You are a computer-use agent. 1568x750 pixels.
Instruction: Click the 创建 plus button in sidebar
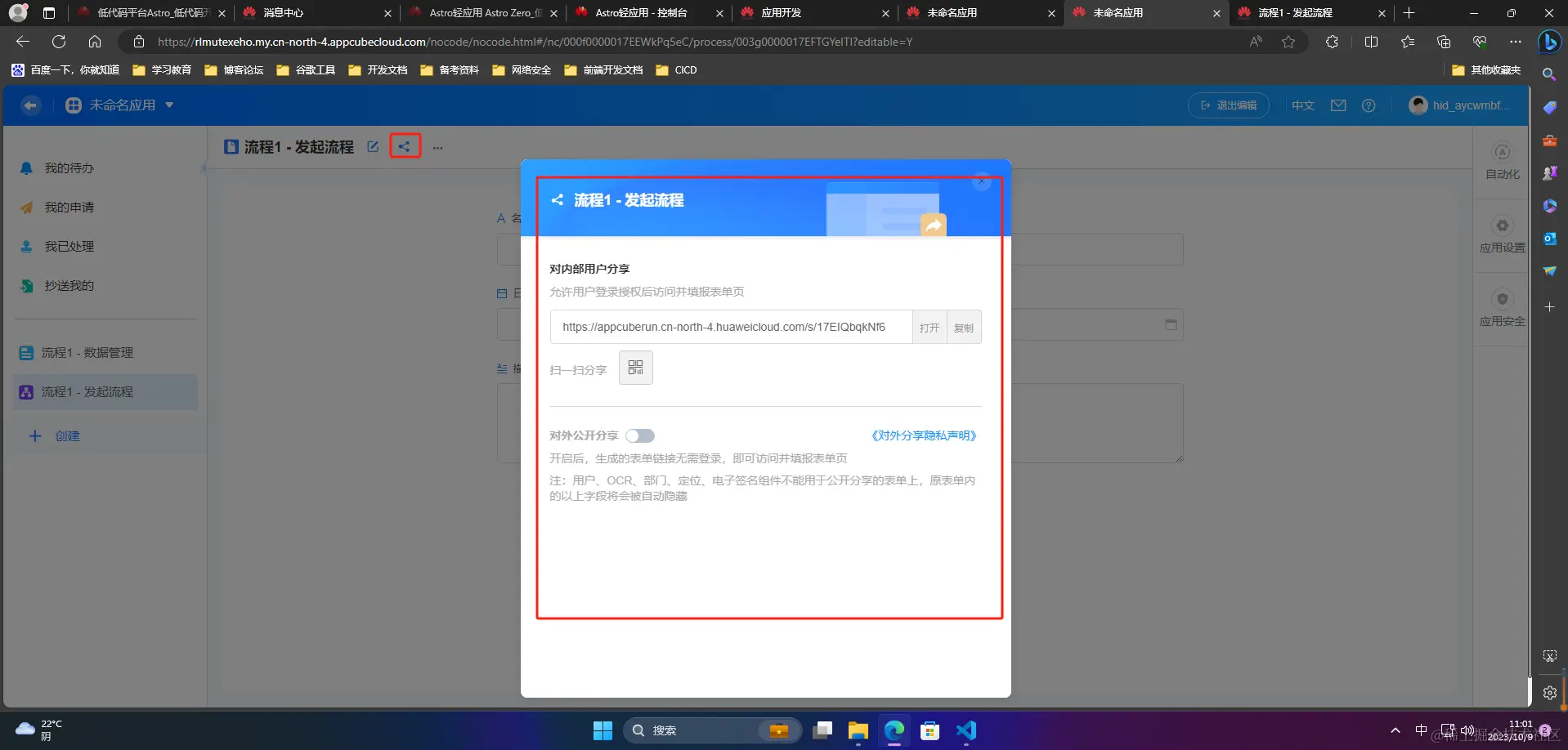55,436
